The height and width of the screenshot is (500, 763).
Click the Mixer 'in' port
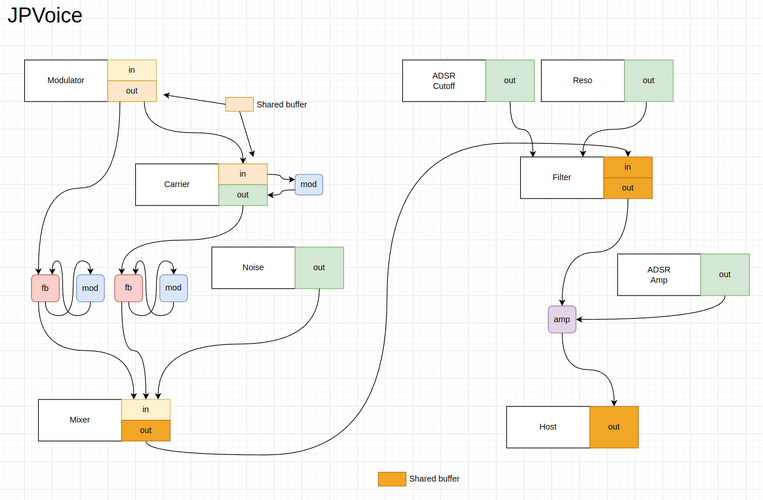(146, 410)
